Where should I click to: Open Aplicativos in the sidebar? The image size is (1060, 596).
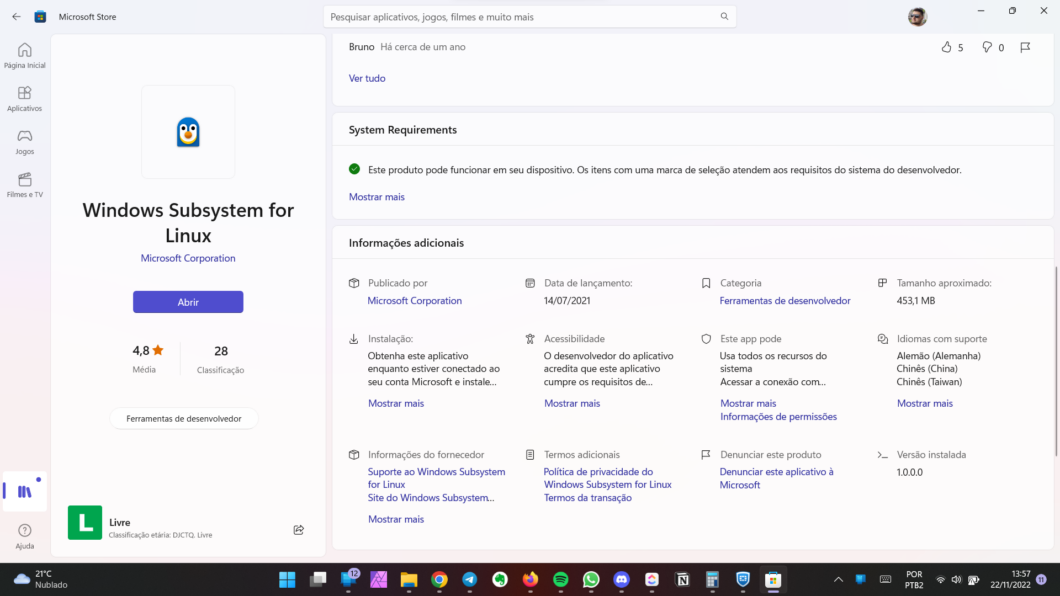click(25, 99)
